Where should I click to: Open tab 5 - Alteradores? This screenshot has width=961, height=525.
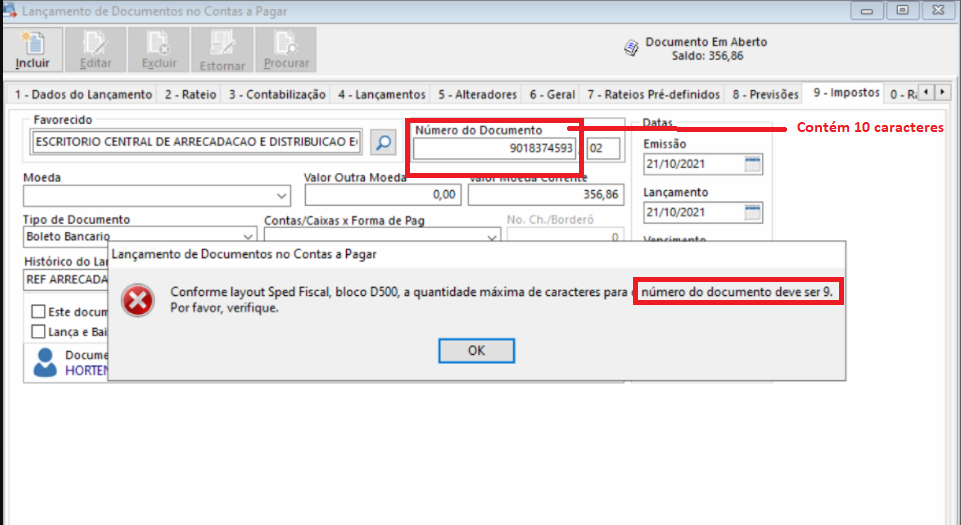tap(477, 94)
